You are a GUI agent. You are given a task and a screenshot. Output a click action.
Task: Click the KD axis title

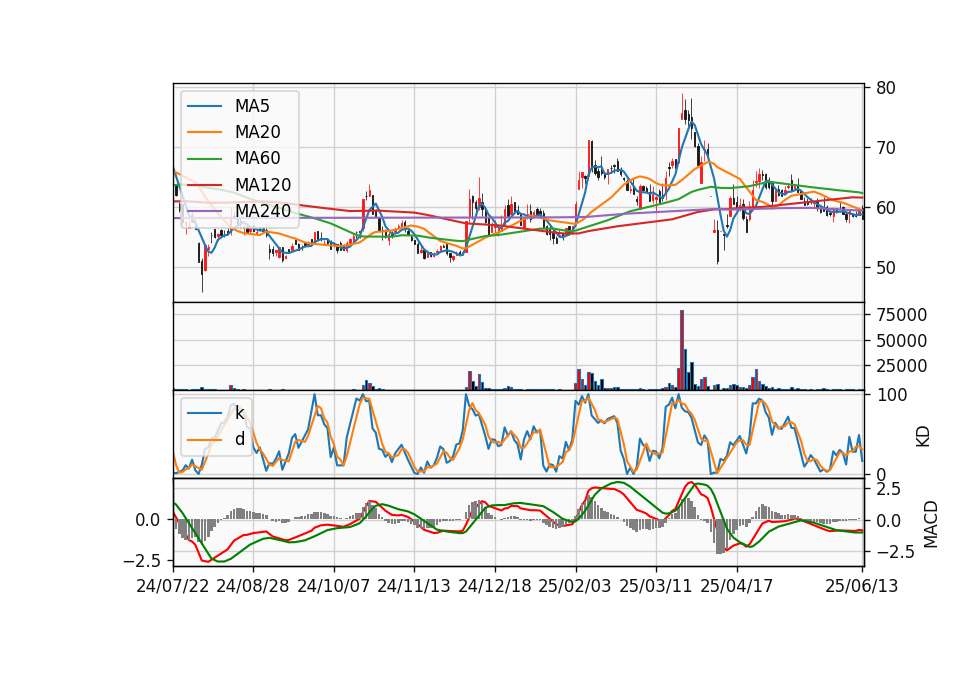pos(923,437)
